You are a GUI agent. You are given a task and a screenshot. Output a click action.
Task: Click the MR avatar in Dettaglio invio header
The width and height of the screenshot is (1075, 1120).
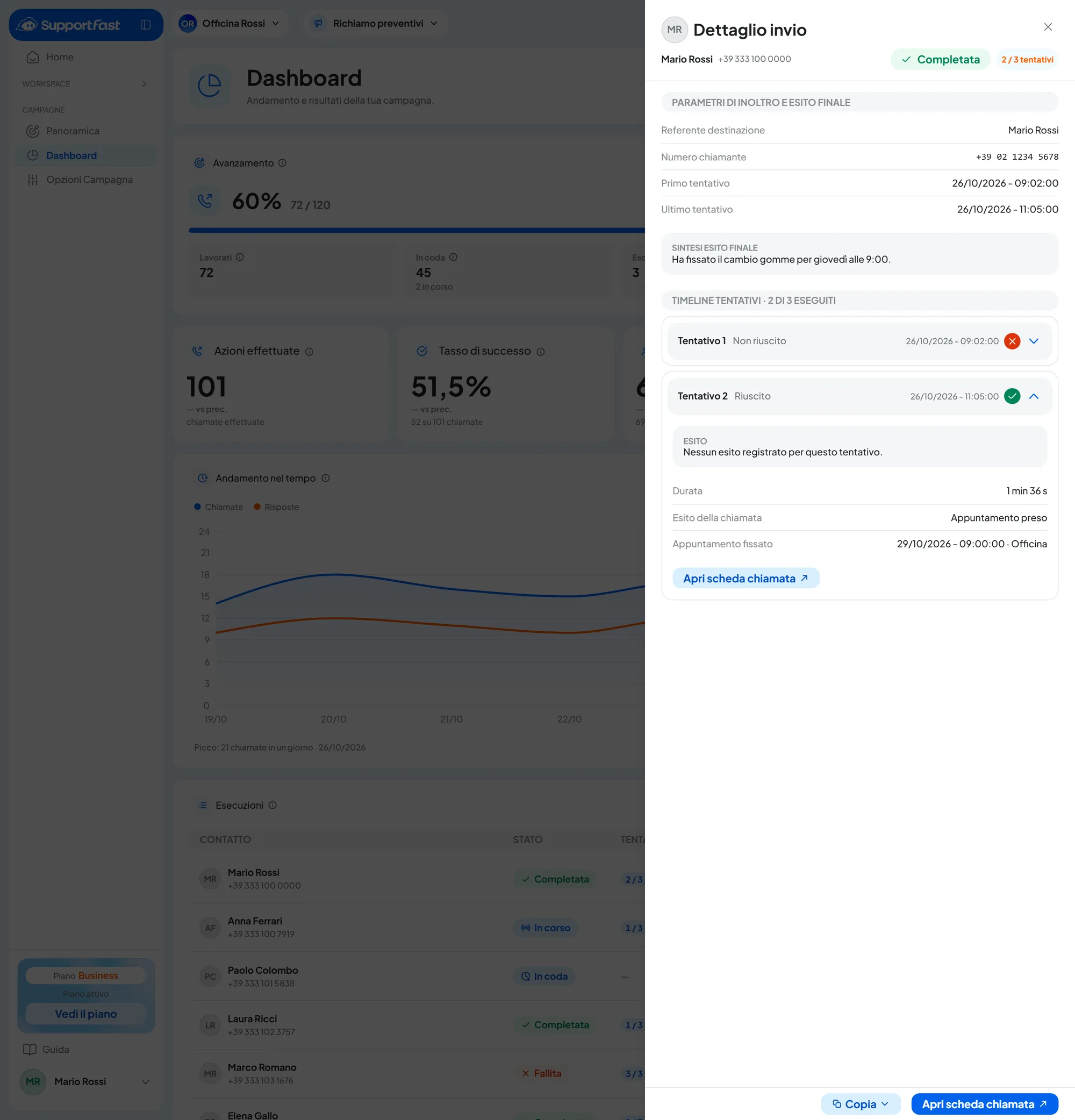click(x=674, y=30)
